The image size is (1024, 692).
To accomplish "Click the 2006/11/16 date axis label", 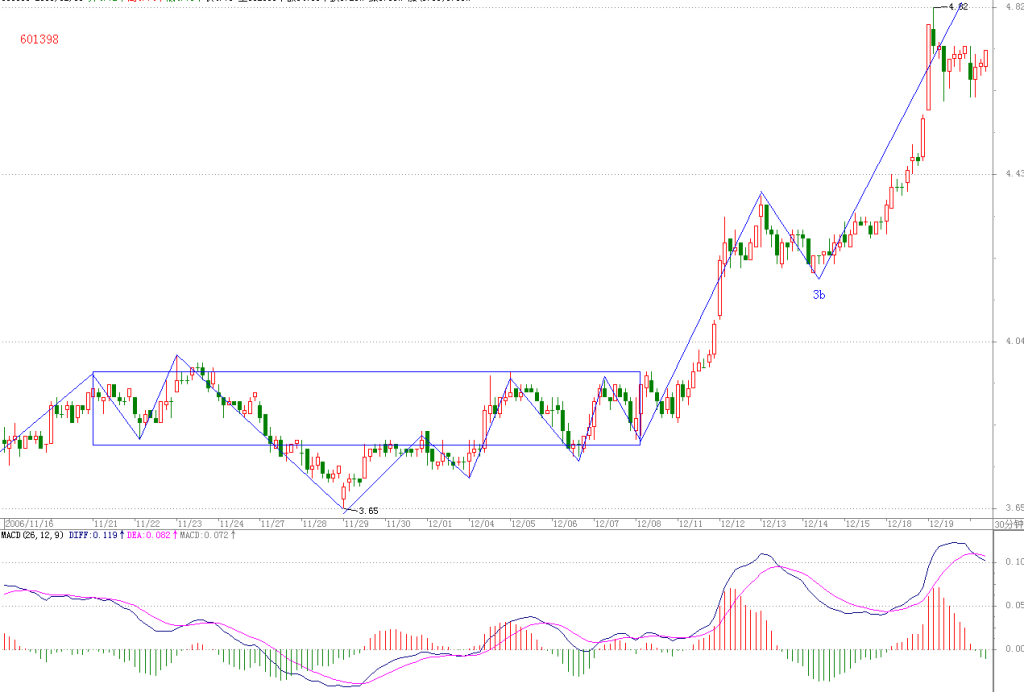I will [x=29, y=524].
